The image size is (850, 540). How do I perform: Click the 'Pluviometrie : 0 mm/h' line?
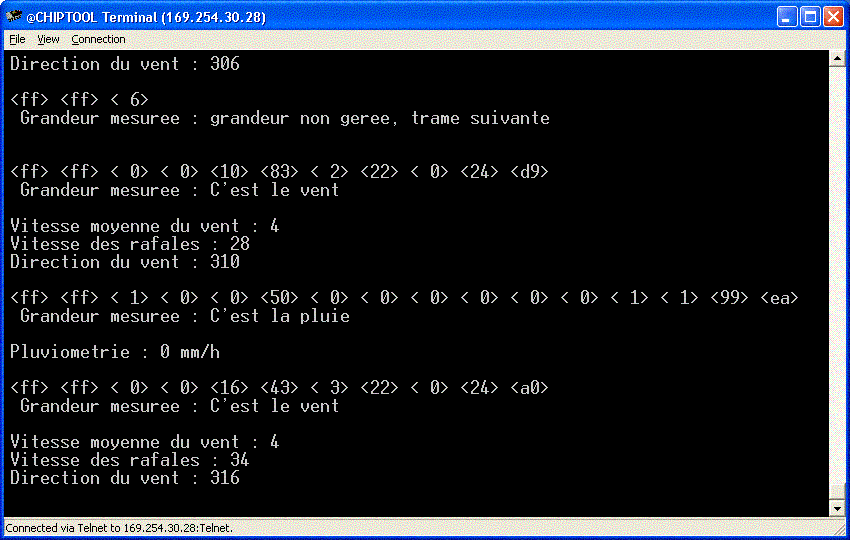click(114, 352)
